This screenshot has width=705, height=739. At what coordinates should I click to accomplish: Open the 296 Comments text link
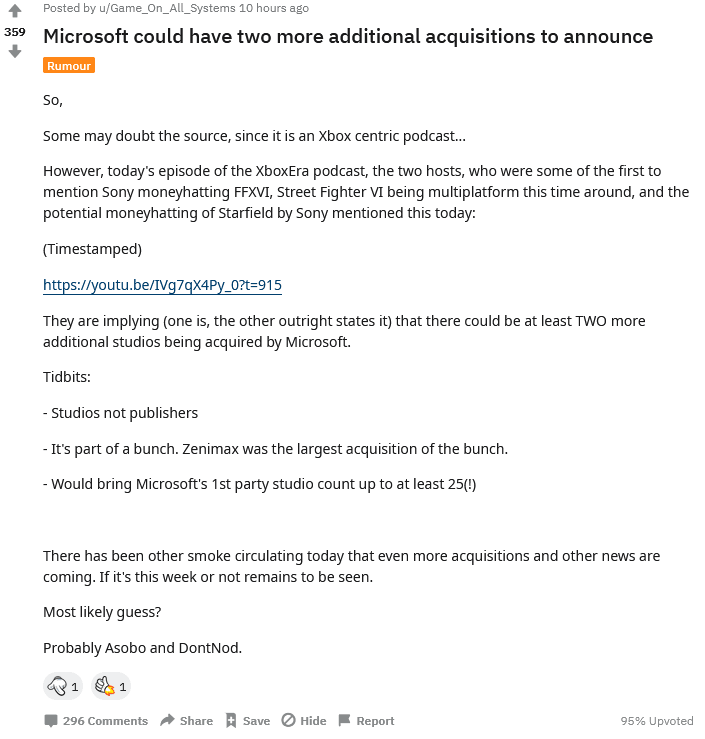tap(105, 721)
